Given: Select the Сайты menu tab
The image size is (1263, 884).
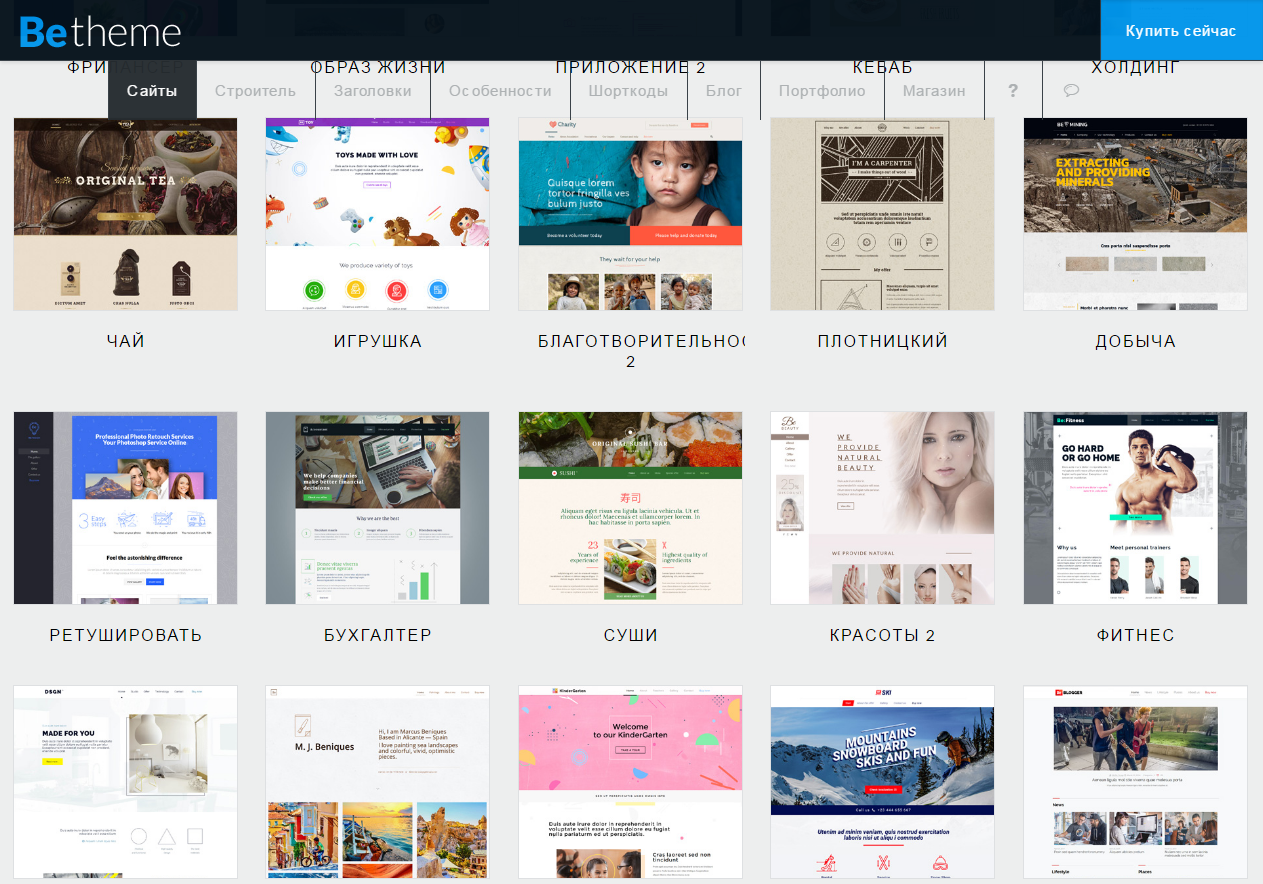Looking at the screenshot, I should pyautogui.click(x=152, y=91).
